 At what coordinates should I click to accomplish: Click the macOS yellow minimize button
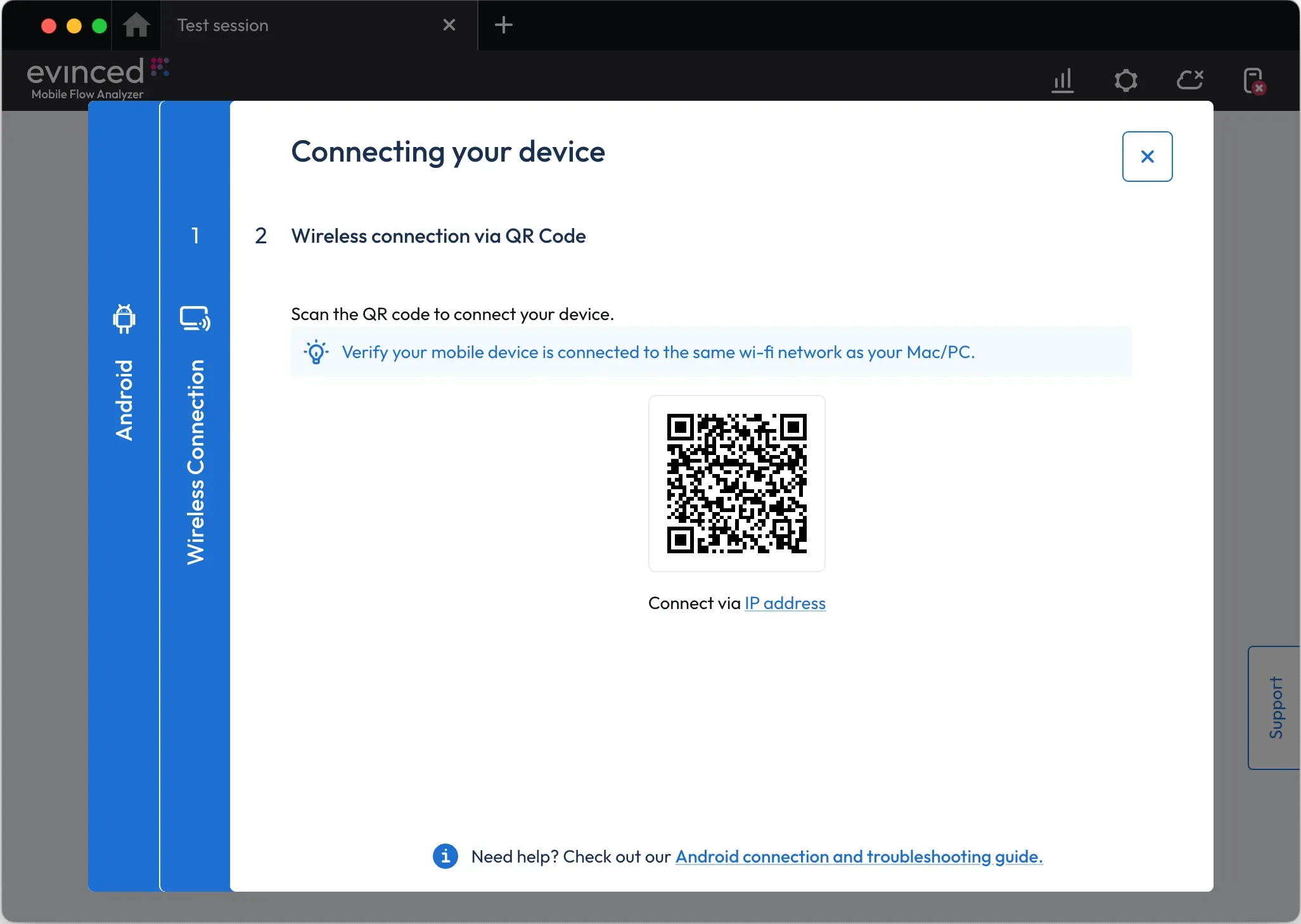point(74,26)
